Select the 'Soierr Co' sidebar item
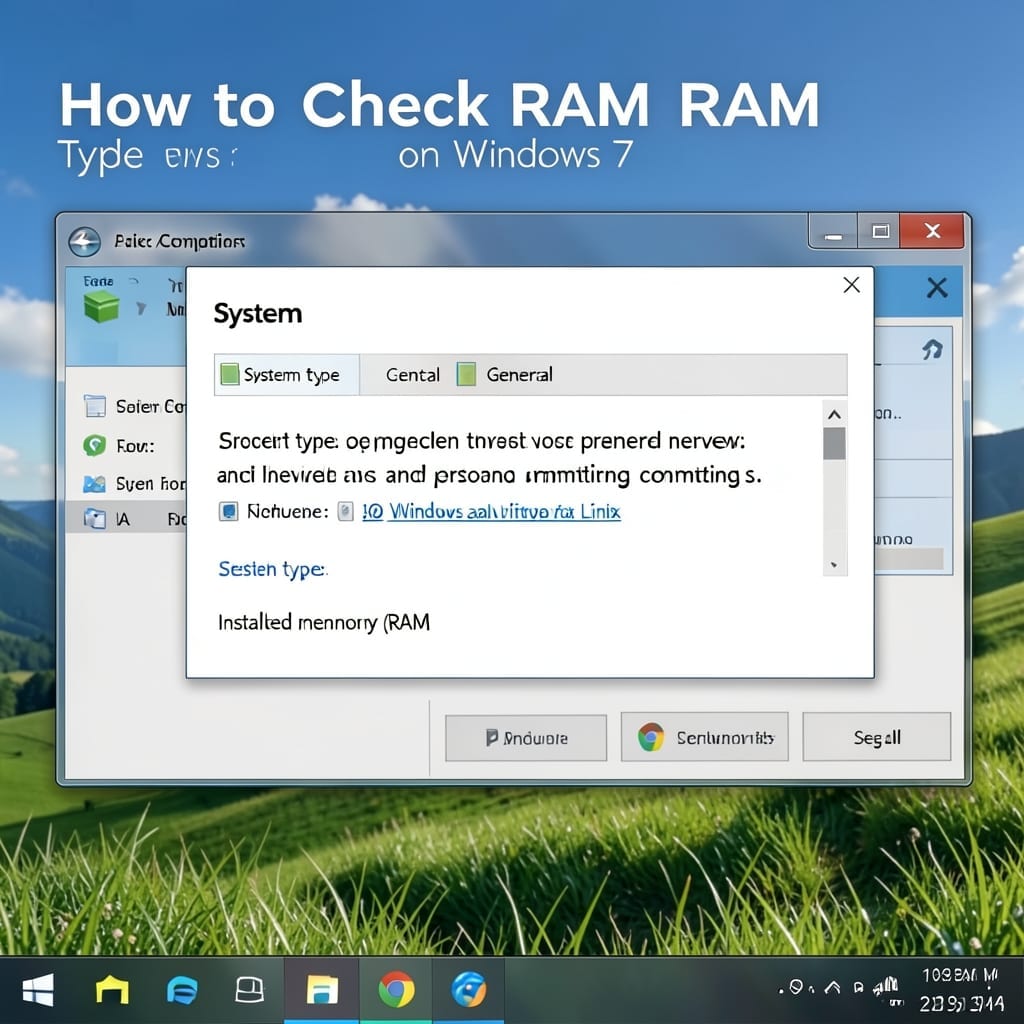The image size is (1024, 1024). pos(135,406)
